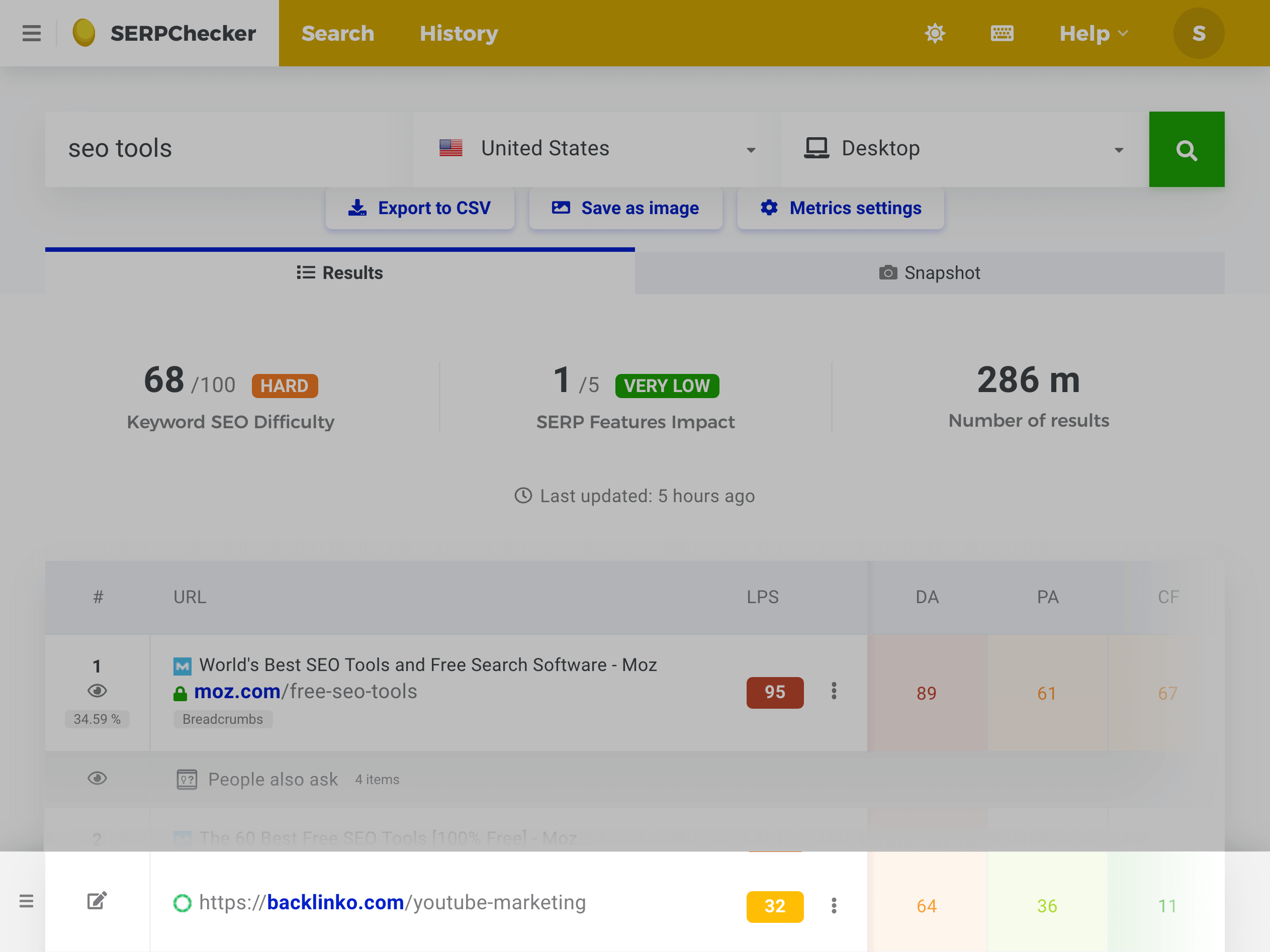Click the orange HARD difficulty badge

(284, 386)
